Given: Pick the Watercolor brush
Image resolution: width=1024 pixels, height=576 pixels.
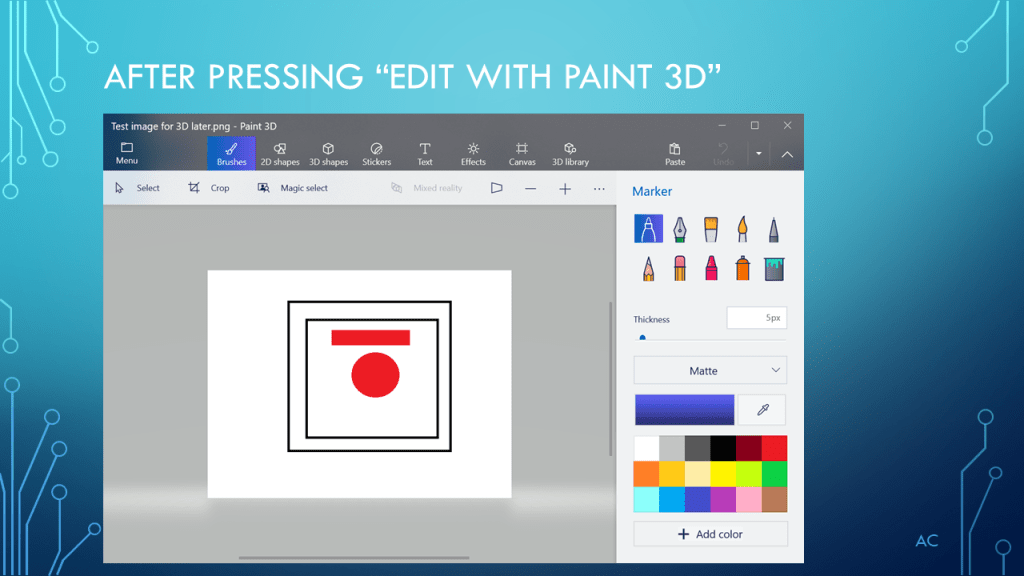Looking at the screenshot, I should [742, 229].
